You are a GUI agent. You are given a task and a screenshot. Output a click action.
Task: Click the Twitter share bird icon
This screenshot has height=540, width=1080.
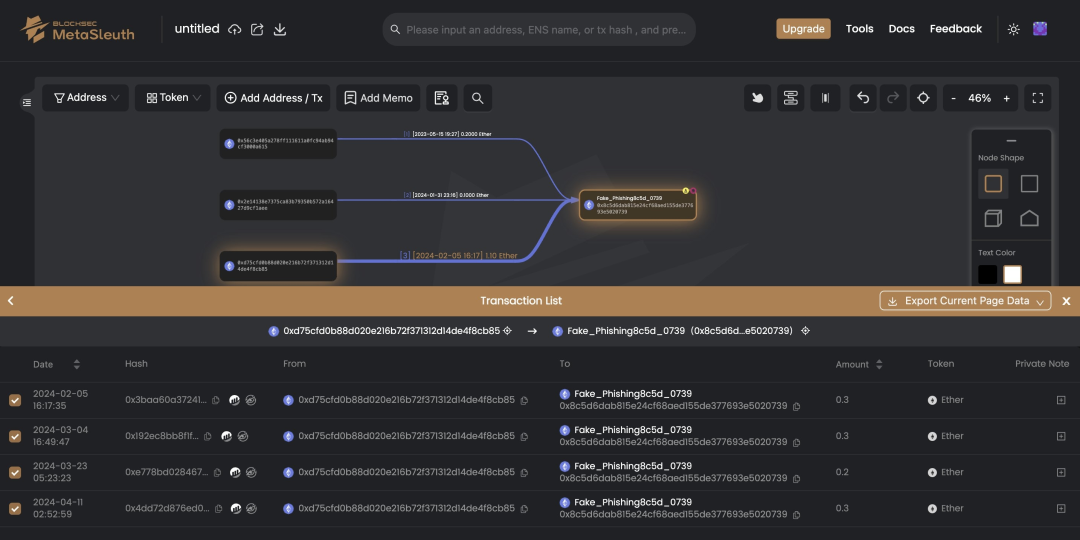758,98
